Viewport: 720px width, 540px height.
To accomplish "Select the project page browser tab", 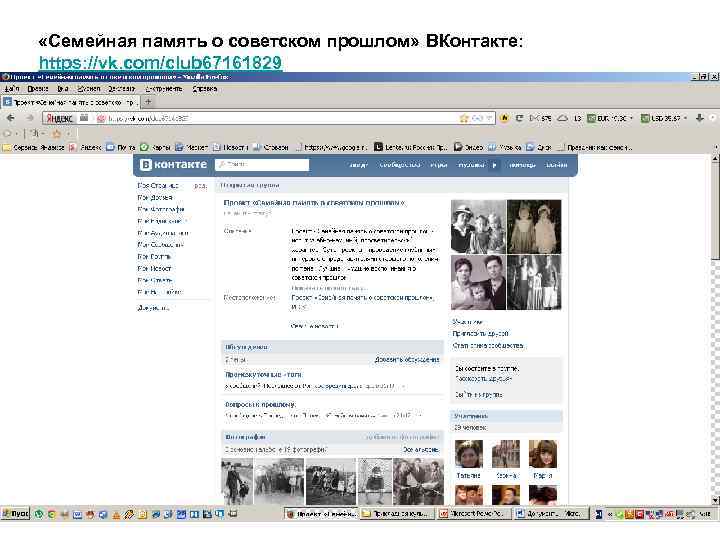I will tap(70, 102).
